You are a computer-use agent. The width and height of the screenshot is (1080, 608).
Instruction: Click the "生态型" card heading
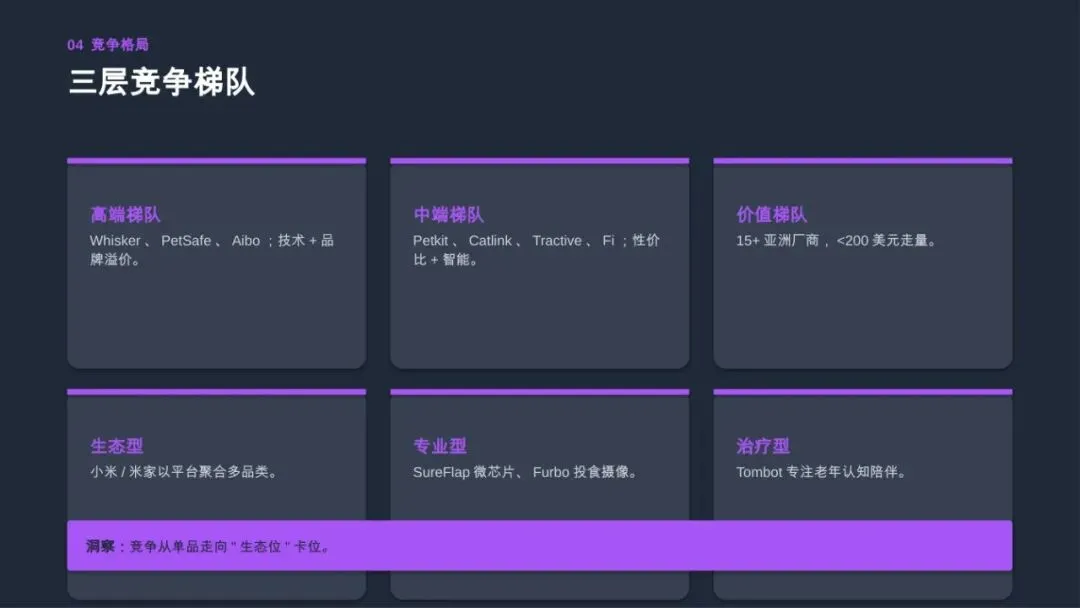[116, 446]
